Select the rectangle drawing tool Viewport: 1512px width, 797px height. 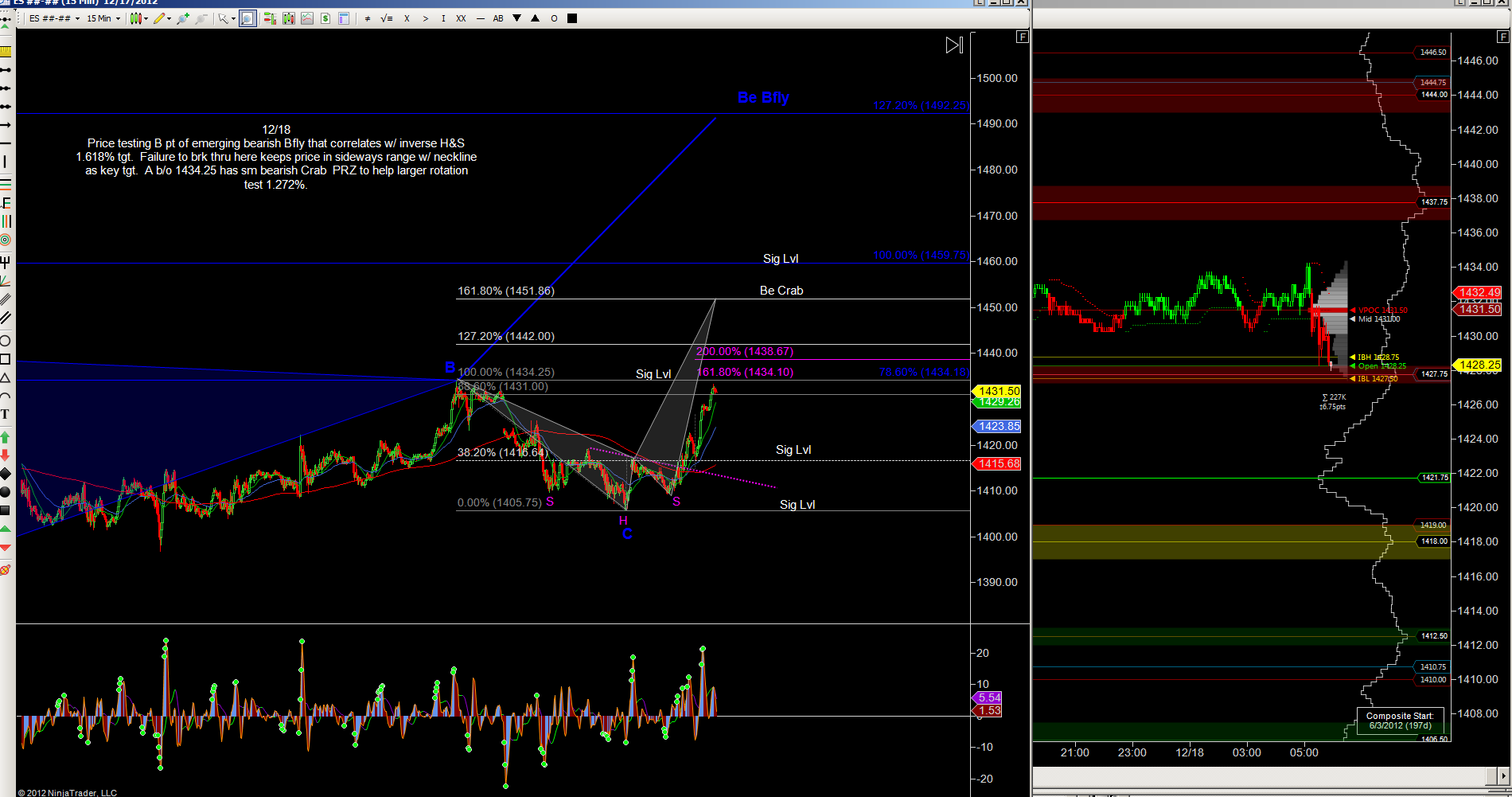pyautogui.click(x=5, y=359)
